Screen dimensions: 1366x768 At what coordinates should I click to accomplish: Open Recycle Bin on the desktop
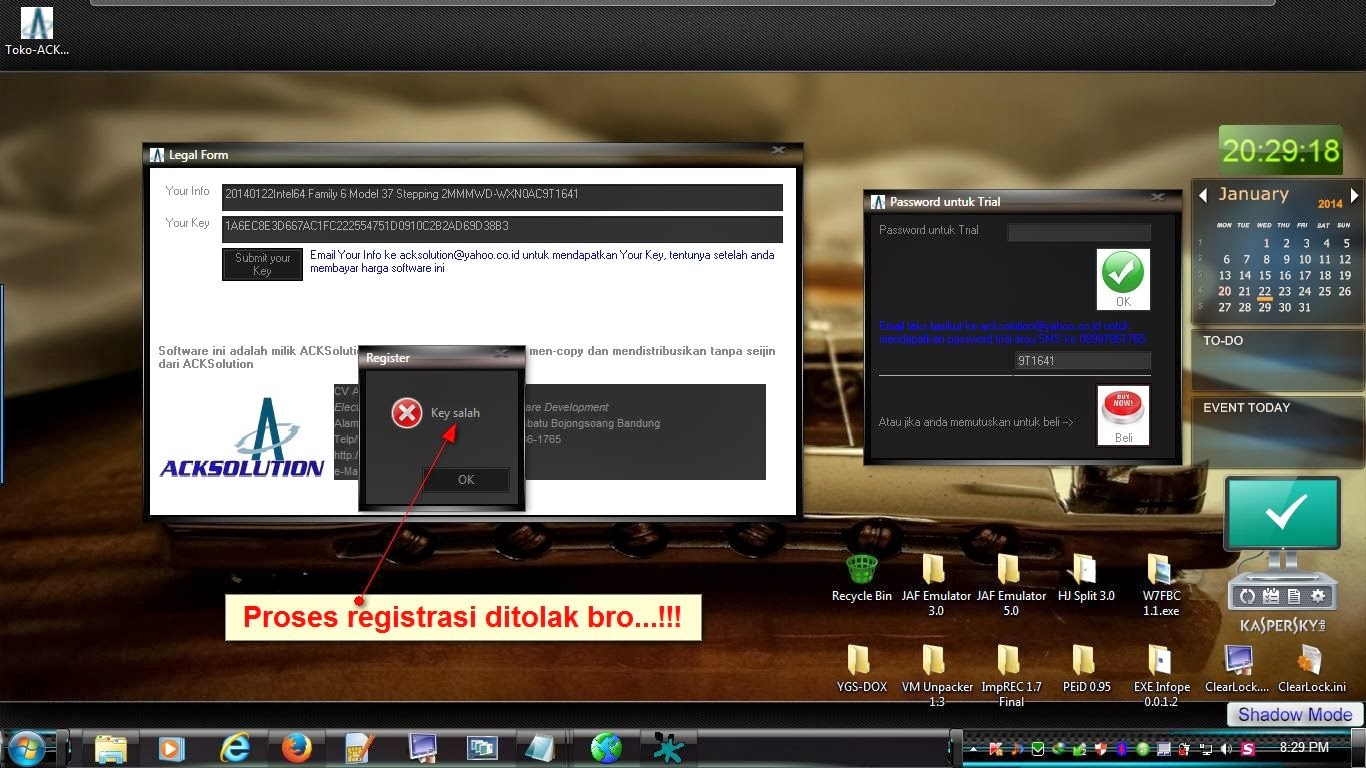861,570
